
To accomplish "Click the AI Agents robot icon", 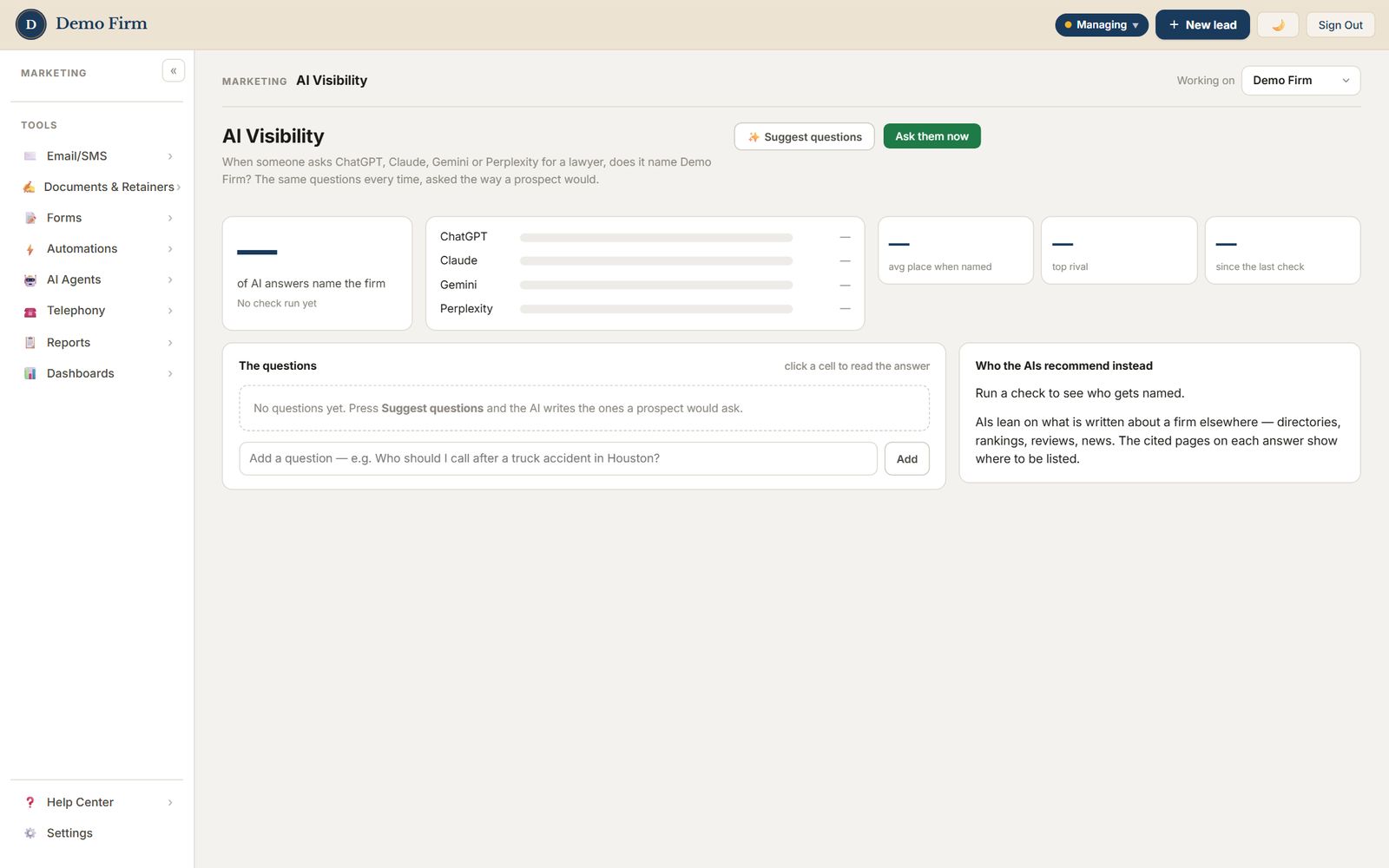I will tap(30, 279).
